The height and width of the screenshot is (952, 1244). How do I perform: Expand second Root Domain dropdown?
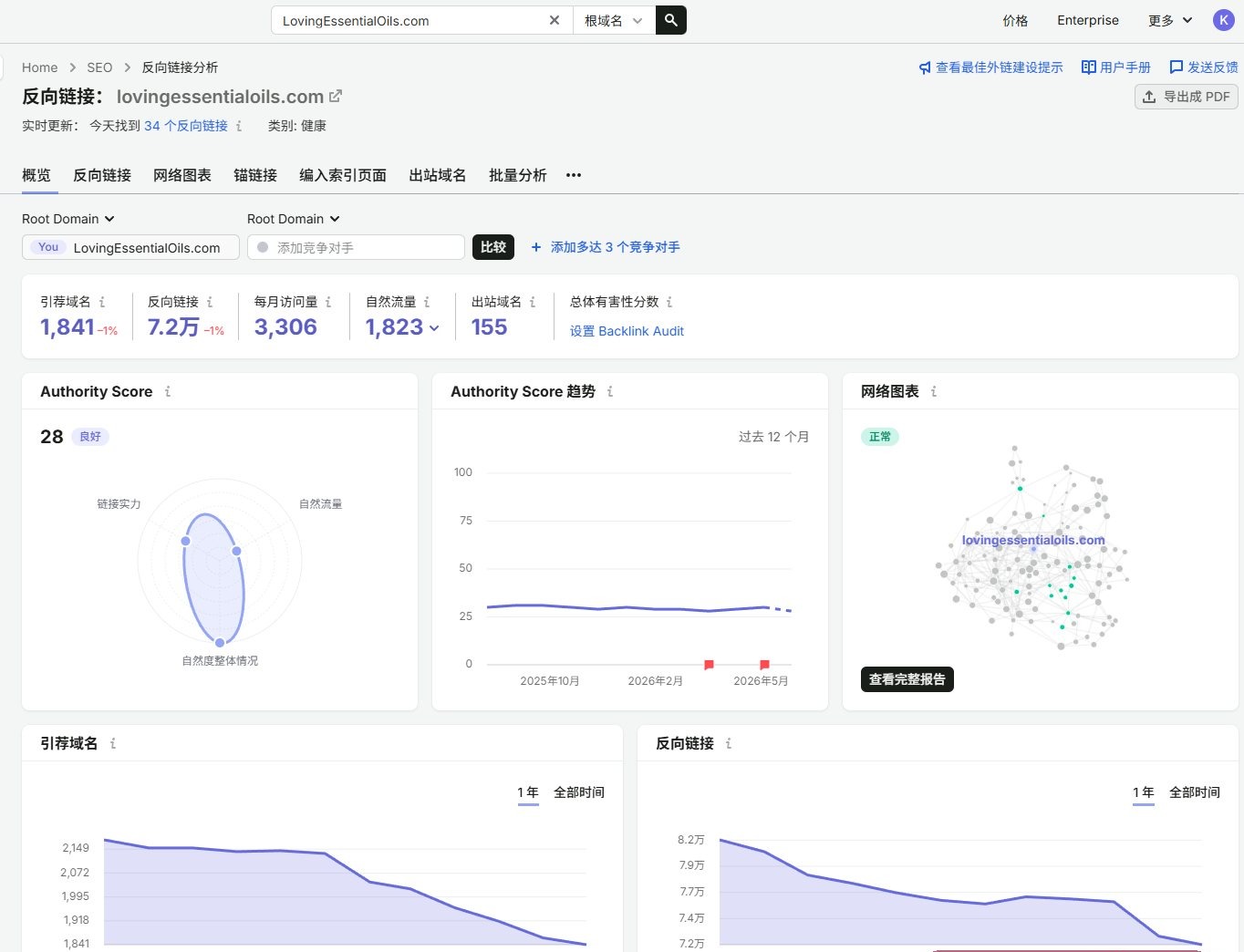(294, 219)
